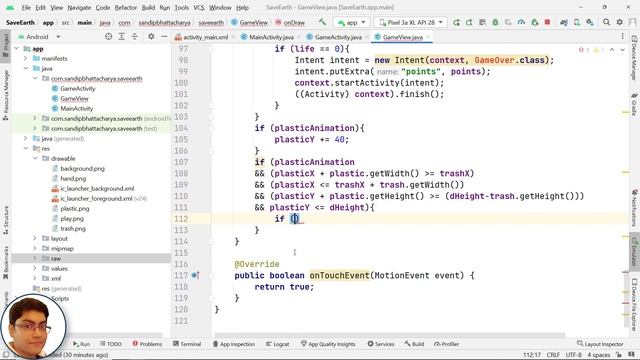Image resolution: width=640 pixels, height=360 pixels.
Task: Select background.png in the drawable folder
Action: click(x=82, y=169)
